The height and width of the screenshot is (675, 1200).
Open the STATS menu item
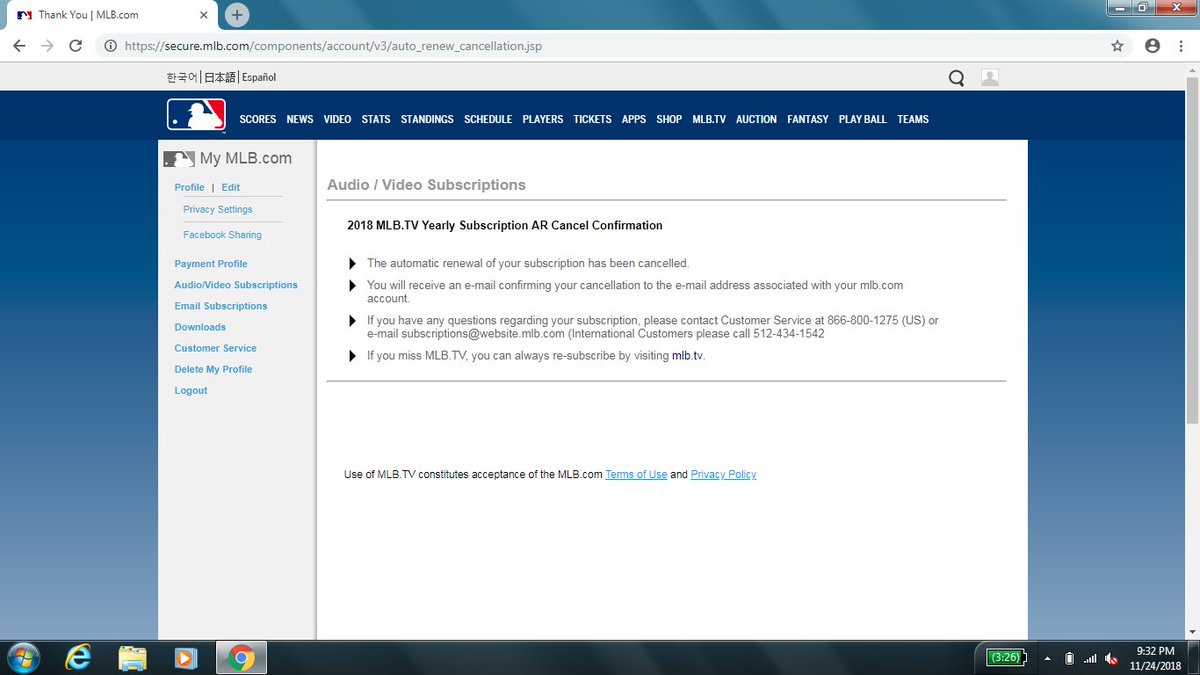point(376,119)
